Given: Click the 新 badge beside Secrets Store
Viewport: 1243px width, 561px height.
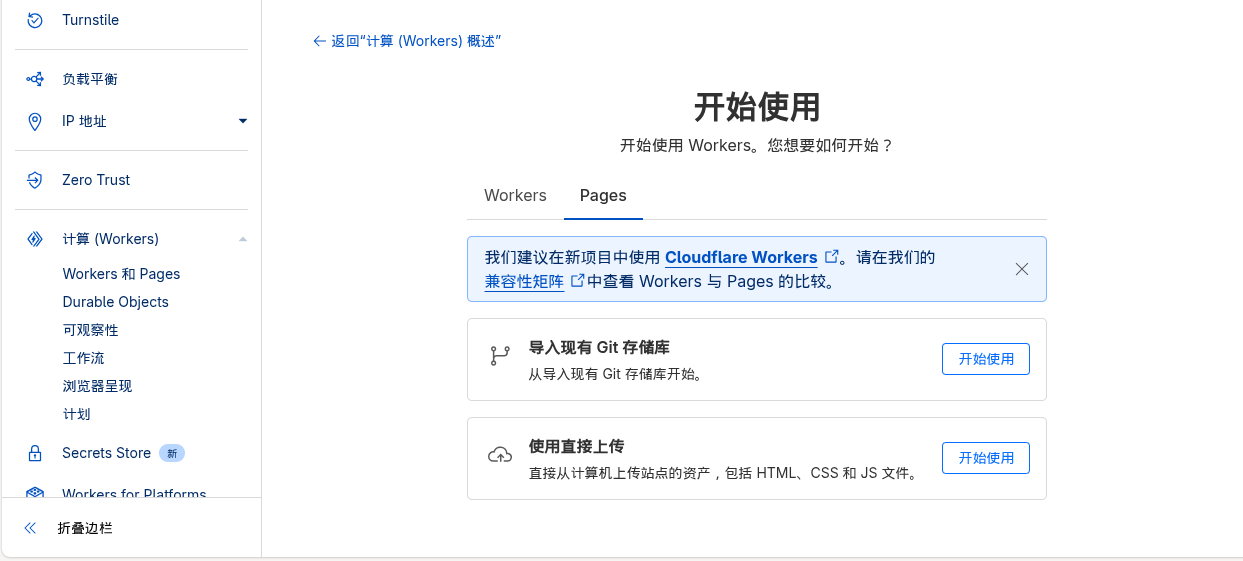Looking at the screenshot, I should click(172, 453).
